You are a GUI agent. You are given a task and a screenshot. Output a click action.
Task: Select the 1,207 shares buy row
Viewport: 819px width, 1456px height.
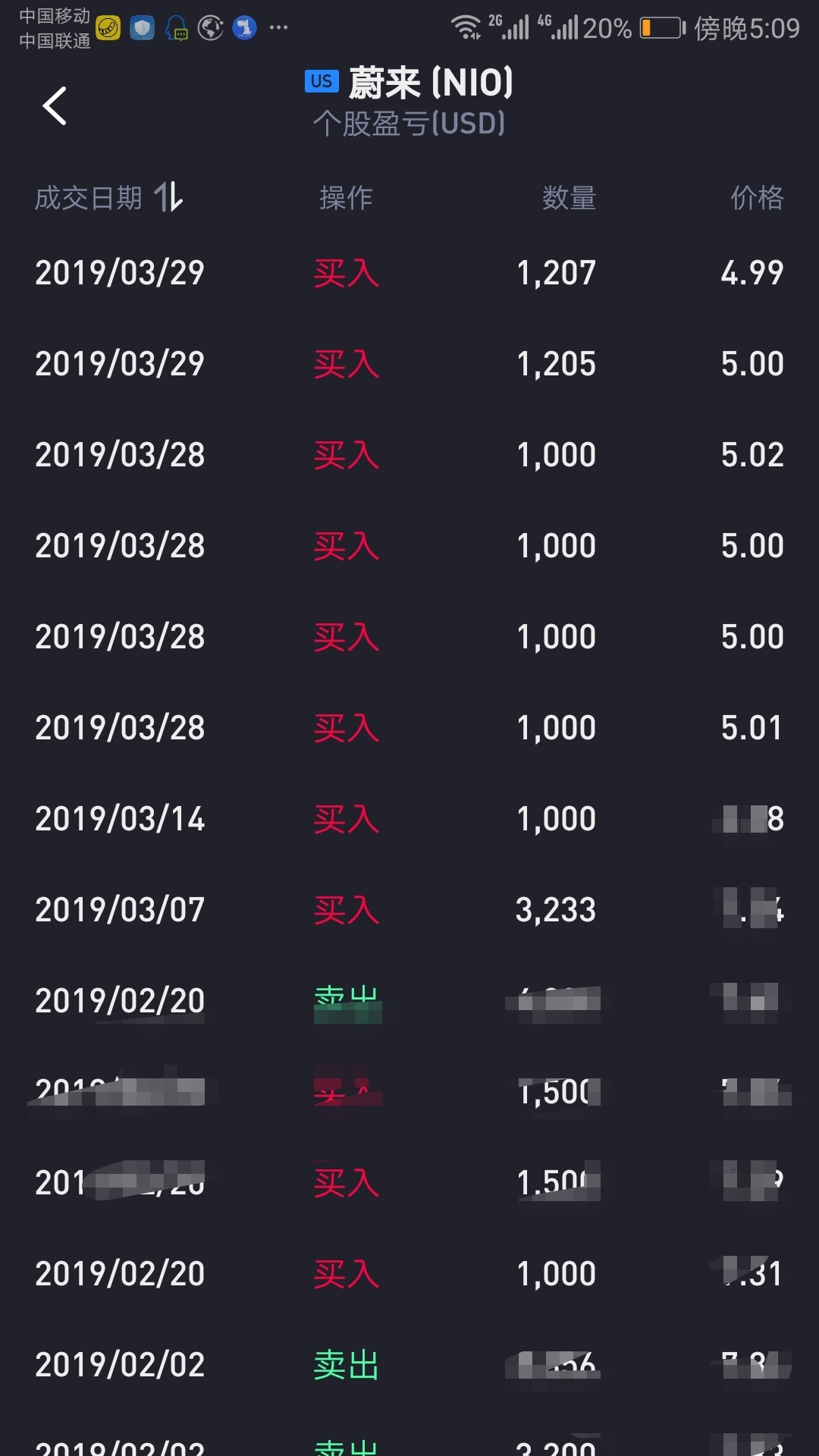coord(409,273)
